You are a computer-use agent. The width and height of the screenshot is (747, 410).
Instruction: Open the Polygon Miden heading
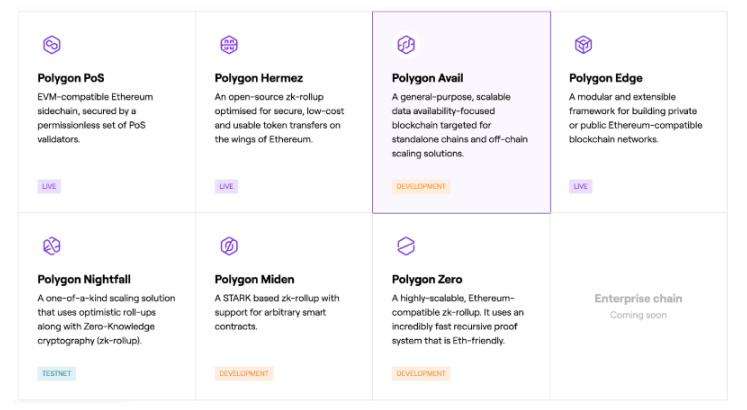(x=254, y=280)
